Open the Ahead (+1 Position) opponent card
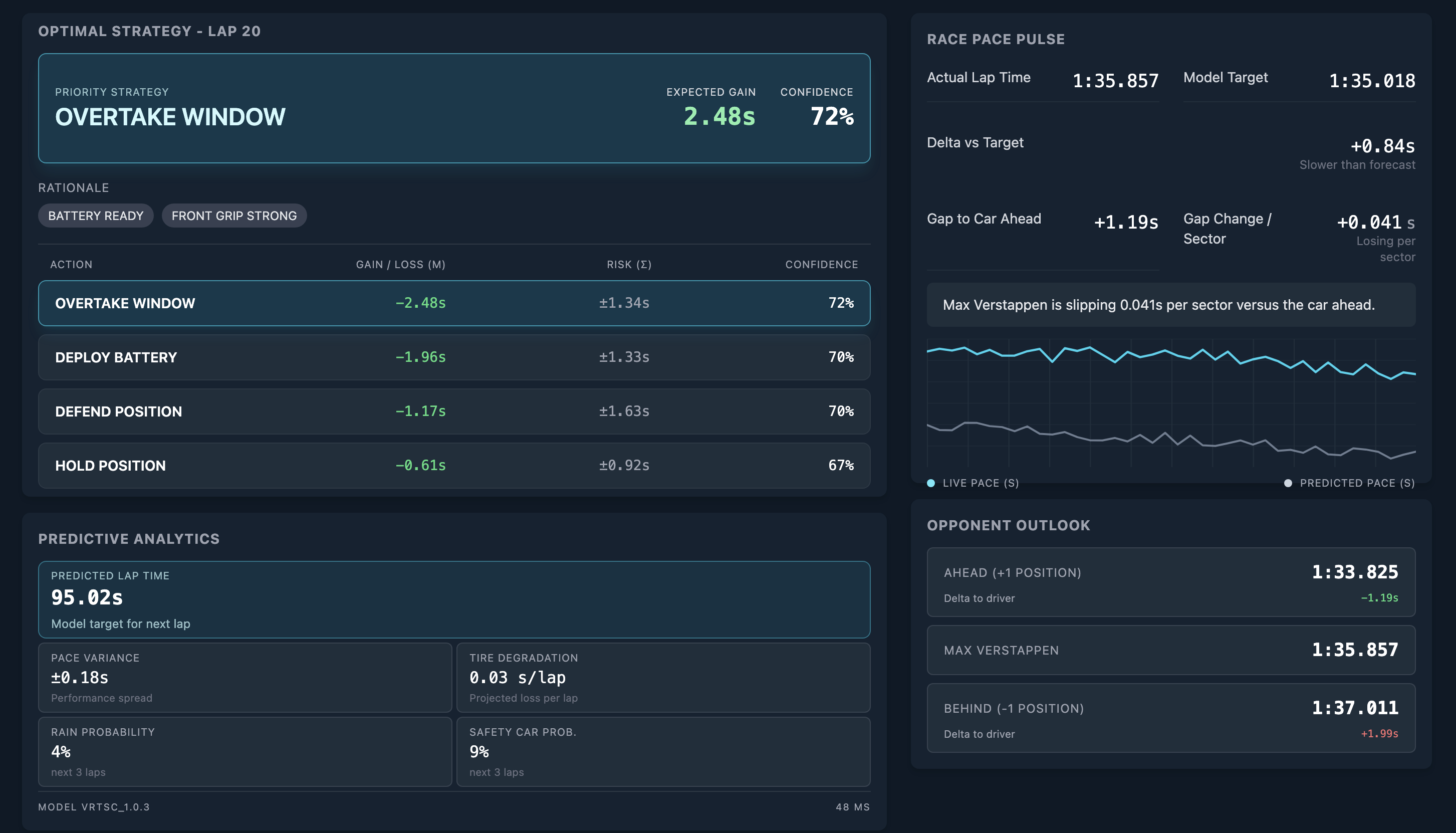Viewport: 1456px width, 833px height. point(1170,582)
